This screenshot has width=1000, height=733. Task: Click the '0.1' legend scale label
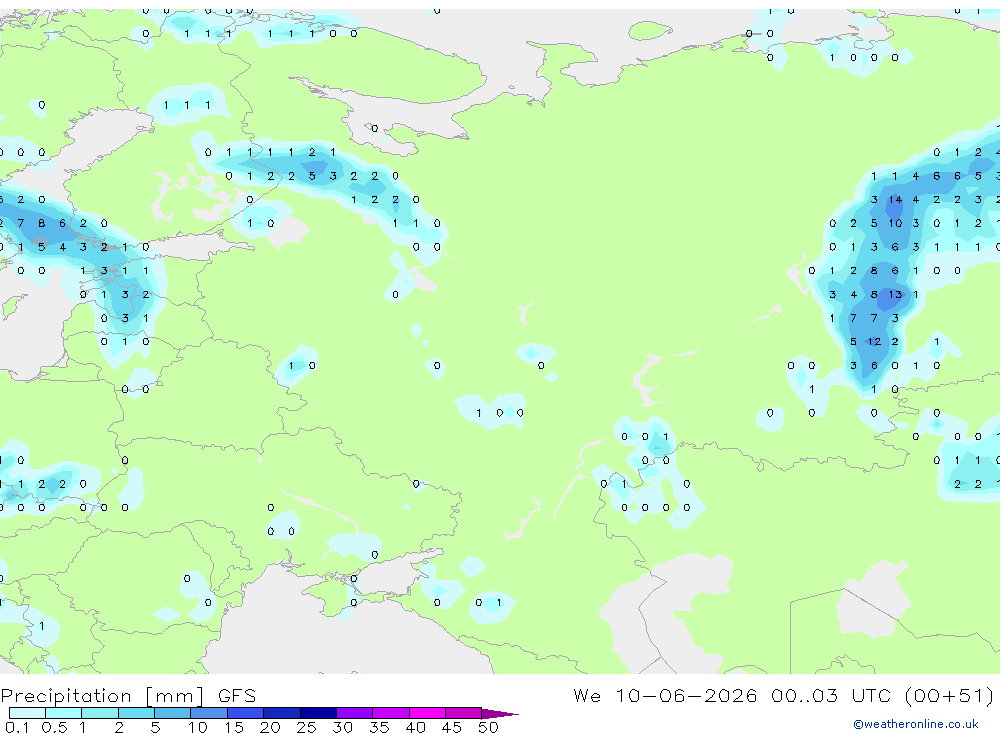tap(17, 727)
